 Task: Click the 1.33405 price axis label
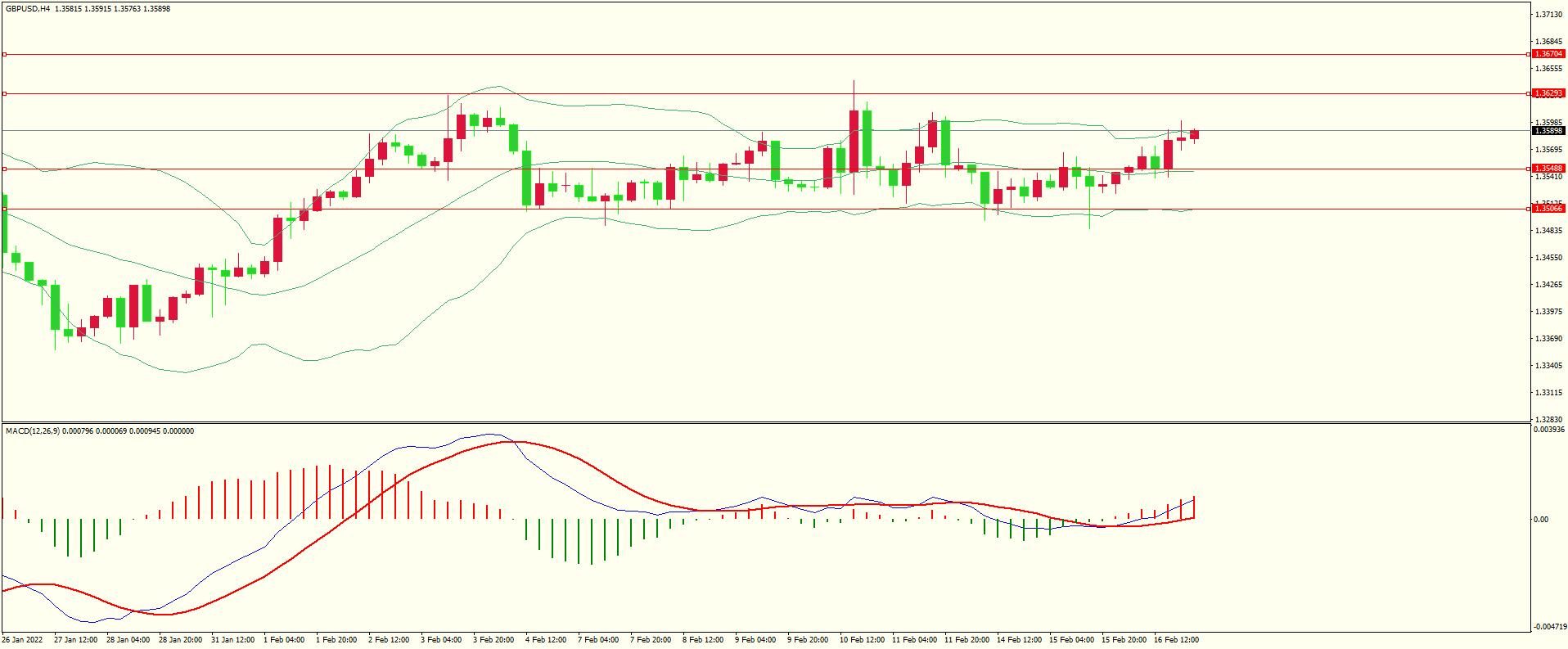click(x=1548, y=366)
